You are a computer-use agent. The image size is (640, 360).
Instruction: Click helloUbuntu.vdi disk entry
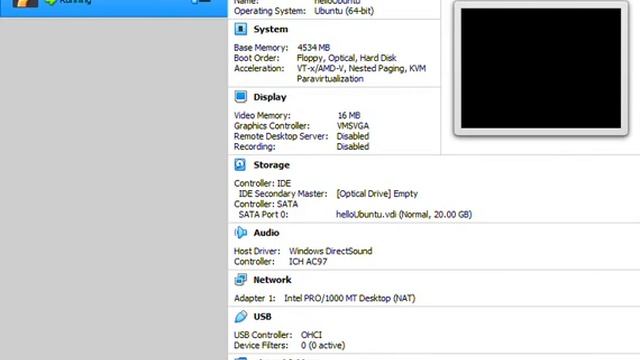404,214
